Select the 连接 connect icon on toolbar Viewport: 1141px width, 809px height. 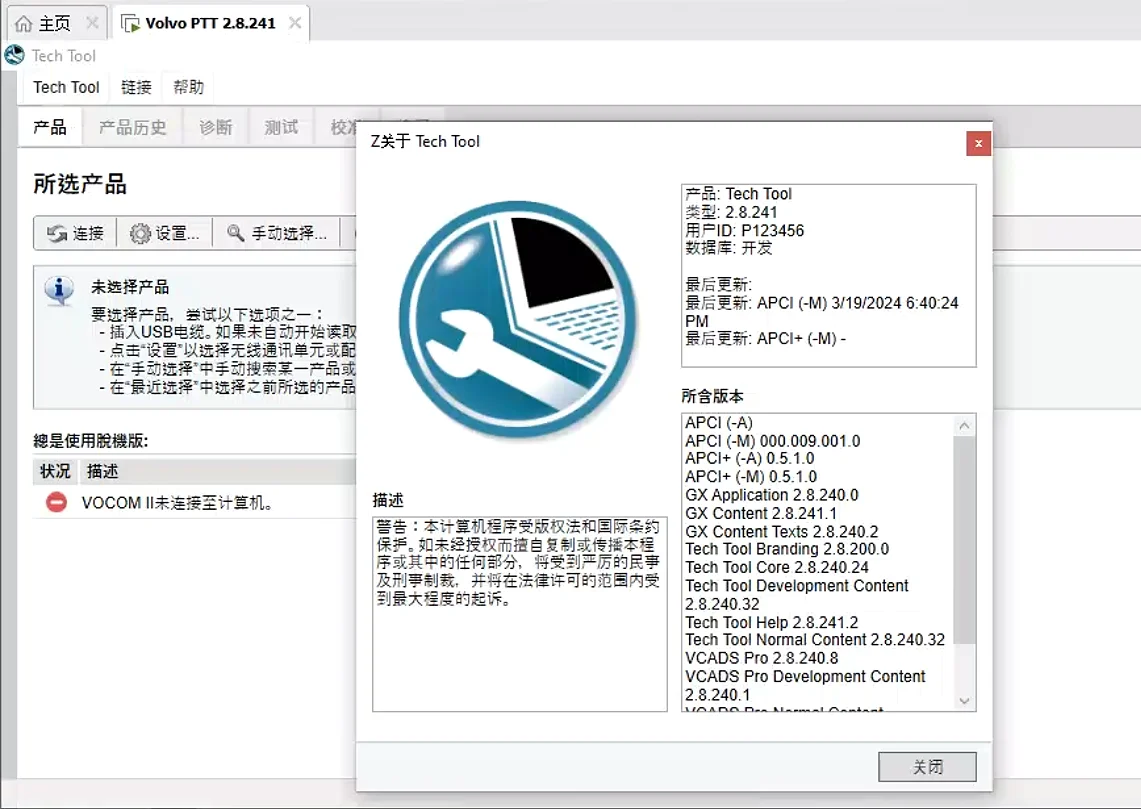point(58,233)
